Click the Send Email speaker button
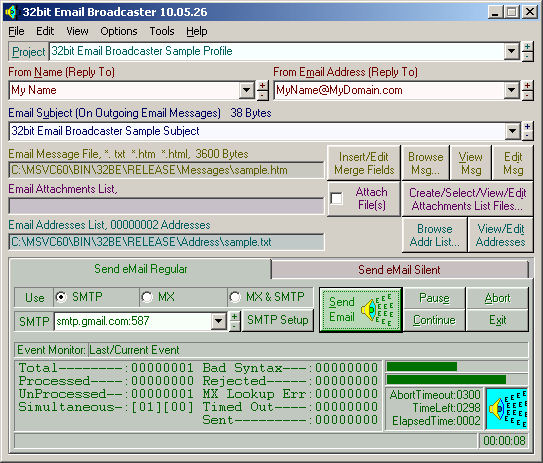The width and height of the screenshot is (543, 463). pos(360,309)
